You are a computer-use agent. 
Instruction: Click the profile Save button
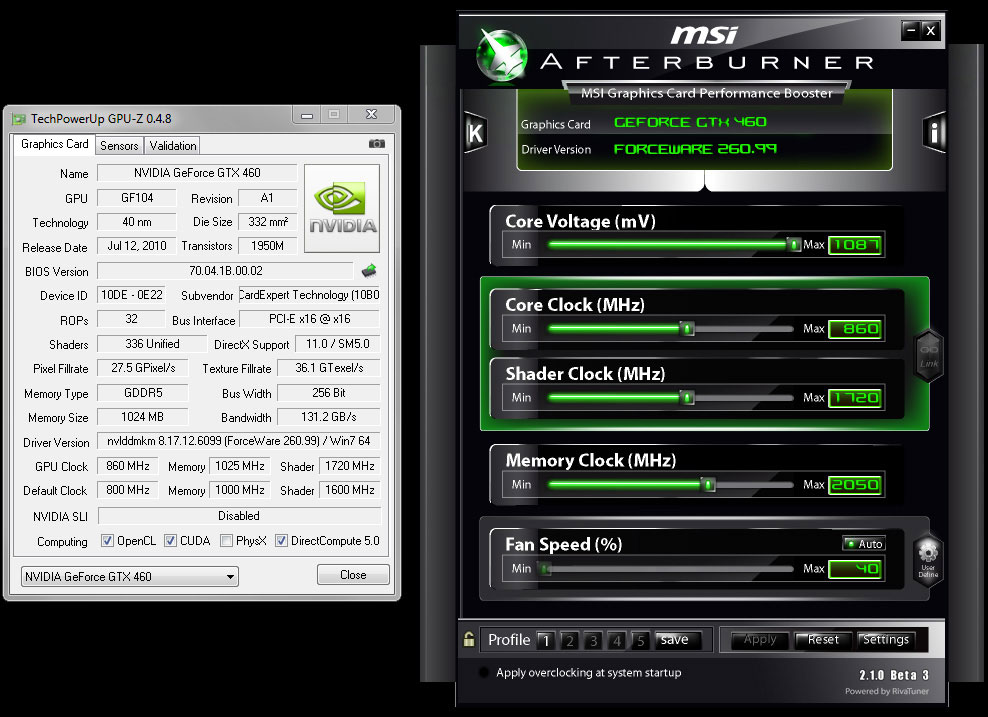tap(677, 640)
